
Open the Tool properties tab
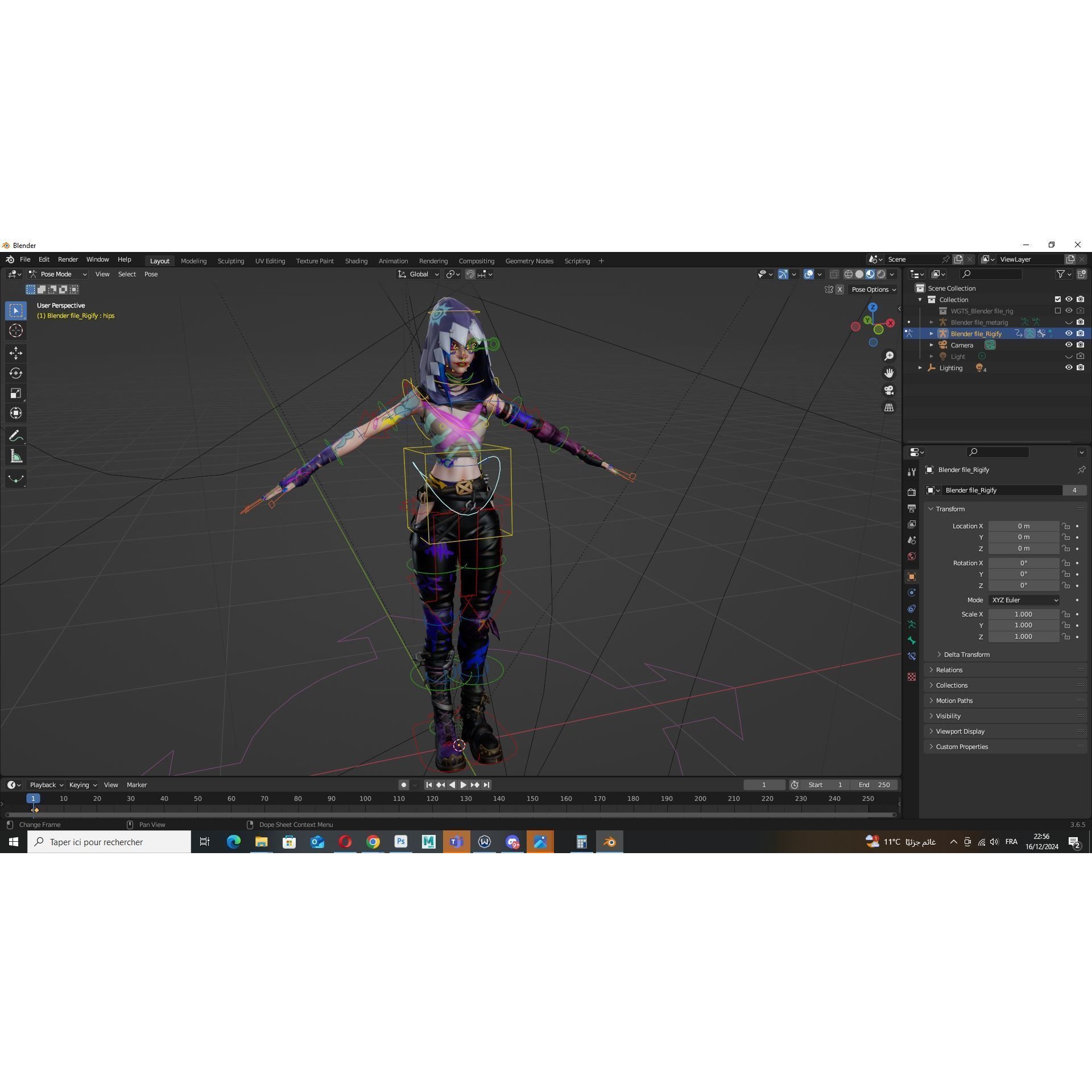point(912,471)
